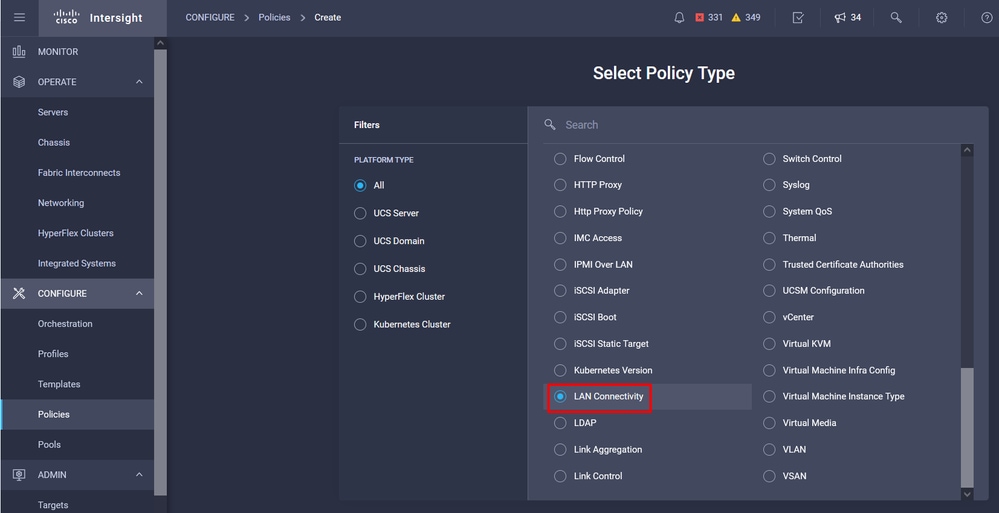Screen dimensions: 999x513
Task: Go to Policies breadcrumb link
Action: point(274,17)
